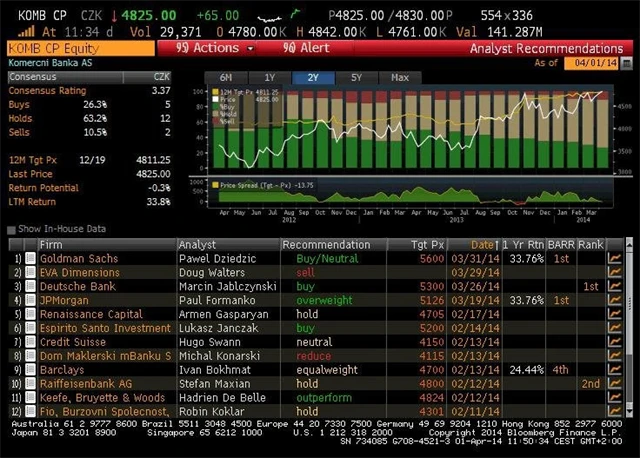The image size is (640, 458).
Task: Enable the Show In-House Data checkbox
Action: 12,230
